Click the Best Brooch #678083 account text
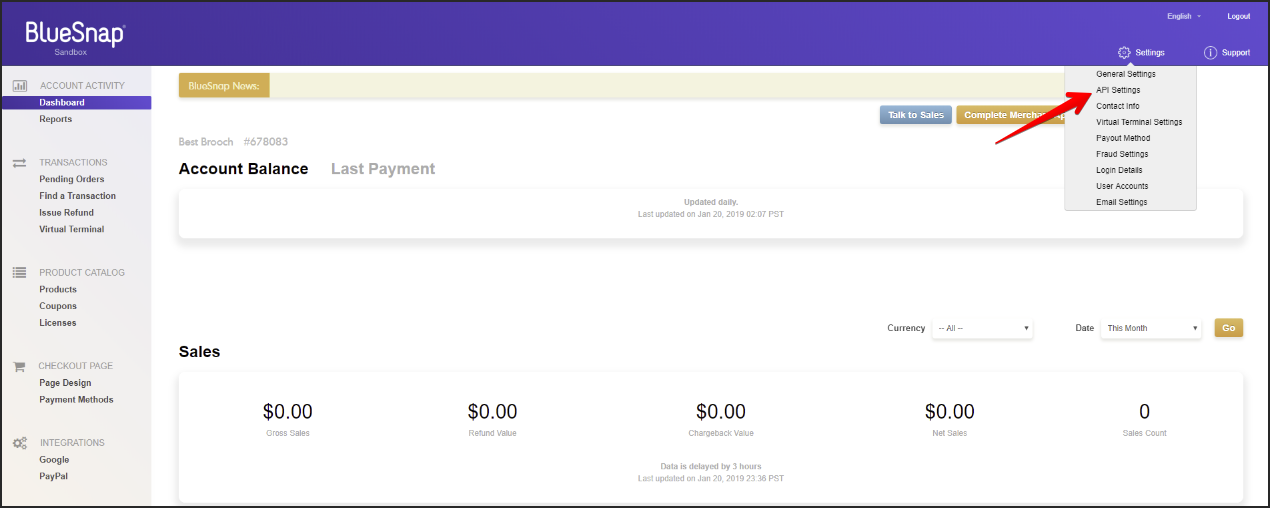 (233, 142)
